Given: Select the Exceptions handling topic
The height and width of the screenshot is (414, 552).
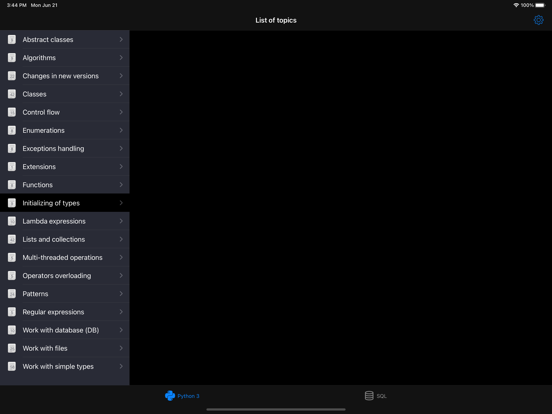Looking at the screenshot, I should pyautogui.click(x=65, y=149).
